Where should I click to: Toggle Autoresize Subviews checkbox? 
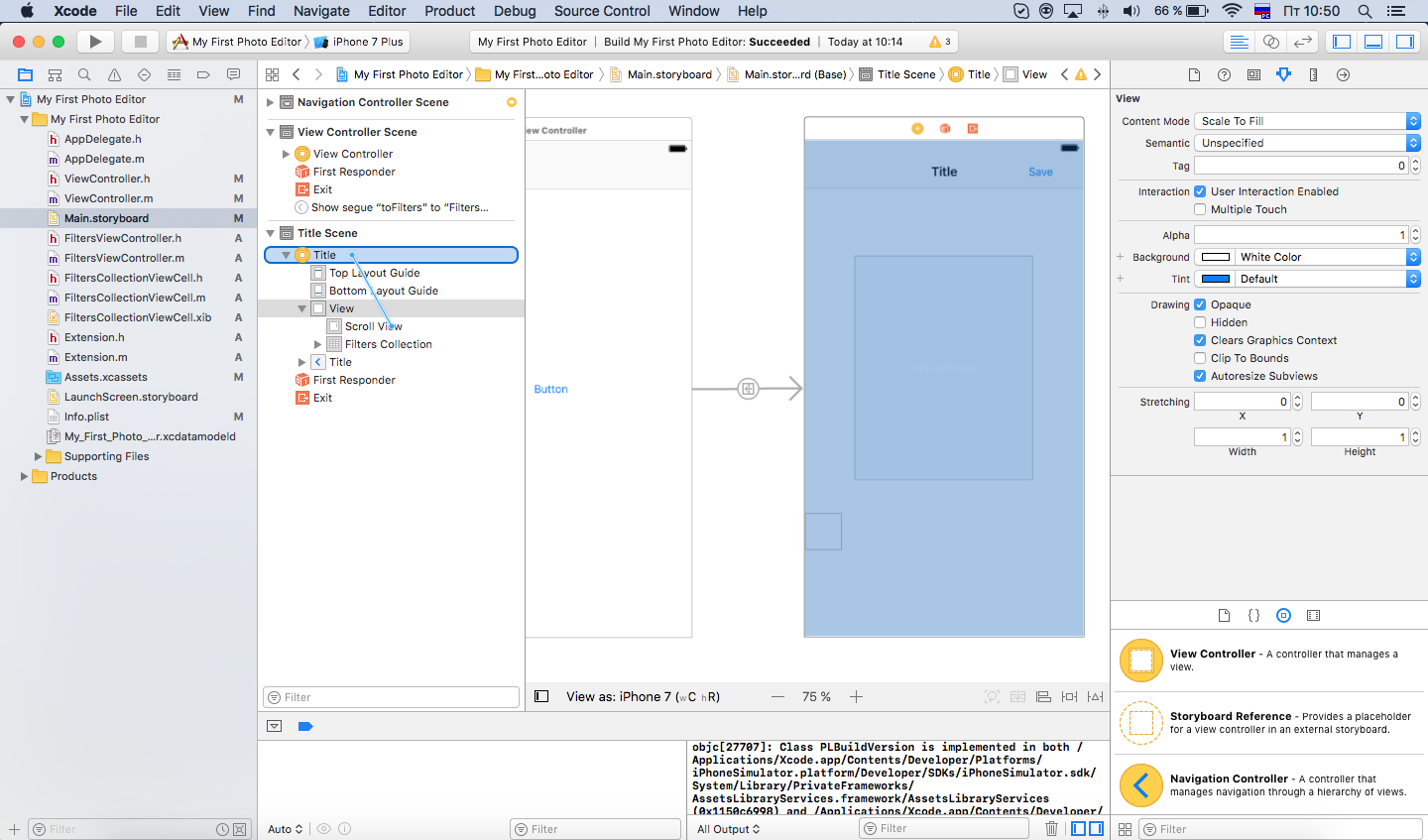(1200, 376)
